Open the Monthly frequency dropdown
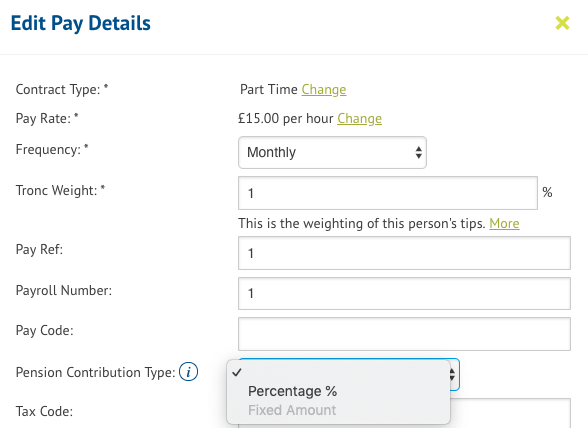 point(332,152)
